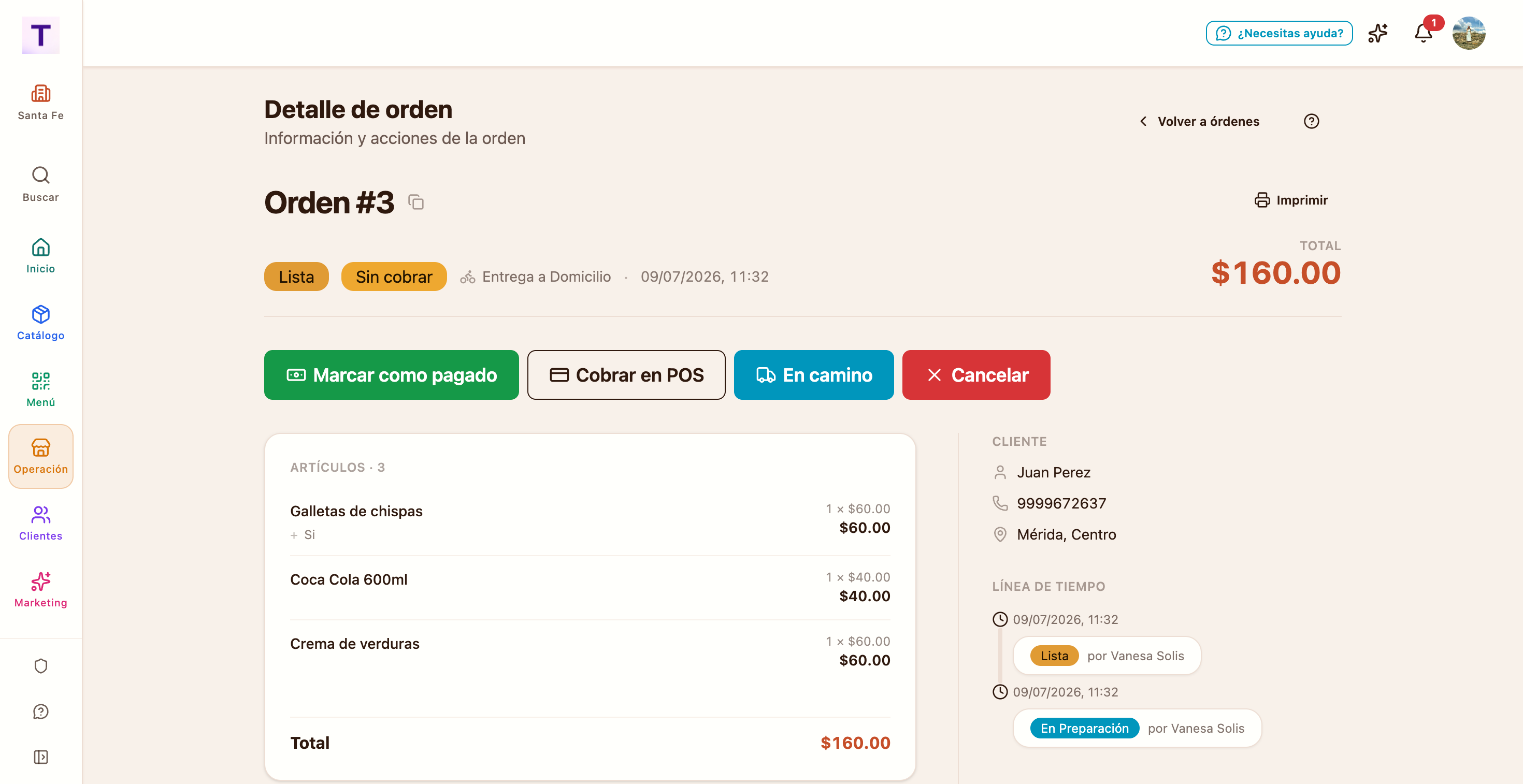
Task: Click the phone number 9999672637
Action: coord(1061,503)
